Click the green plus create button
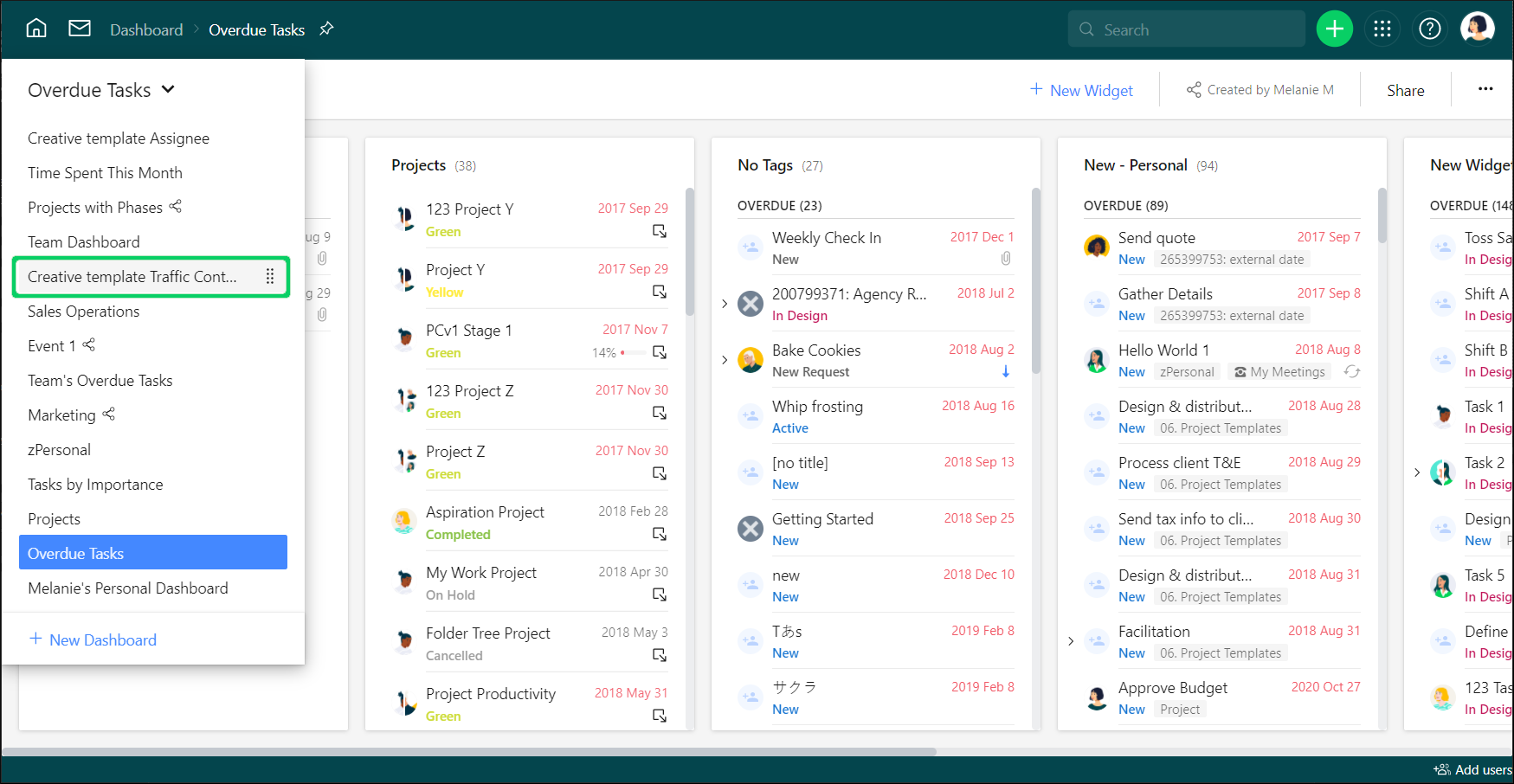 coord(1334,29)
